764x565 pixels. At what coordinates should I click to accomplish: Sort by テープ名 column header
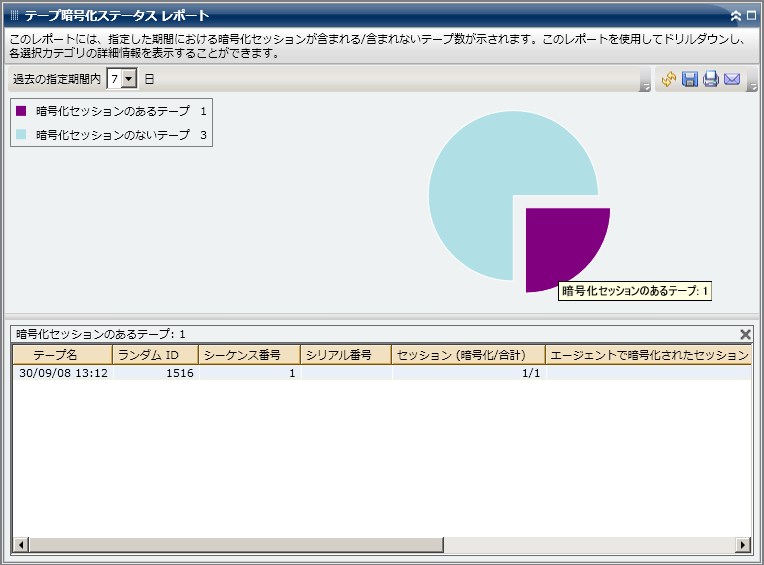63,355
